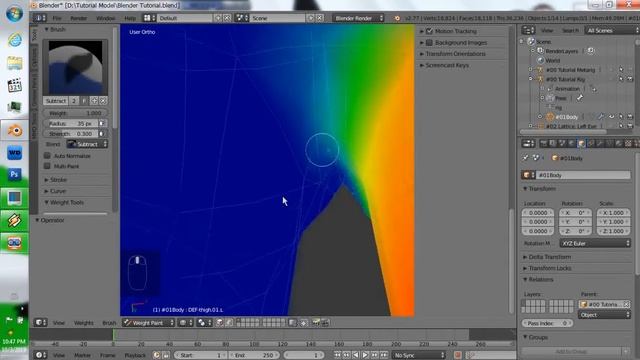640x360 pixels.
Task: Add a new screen layout
Action: point(218,18)
